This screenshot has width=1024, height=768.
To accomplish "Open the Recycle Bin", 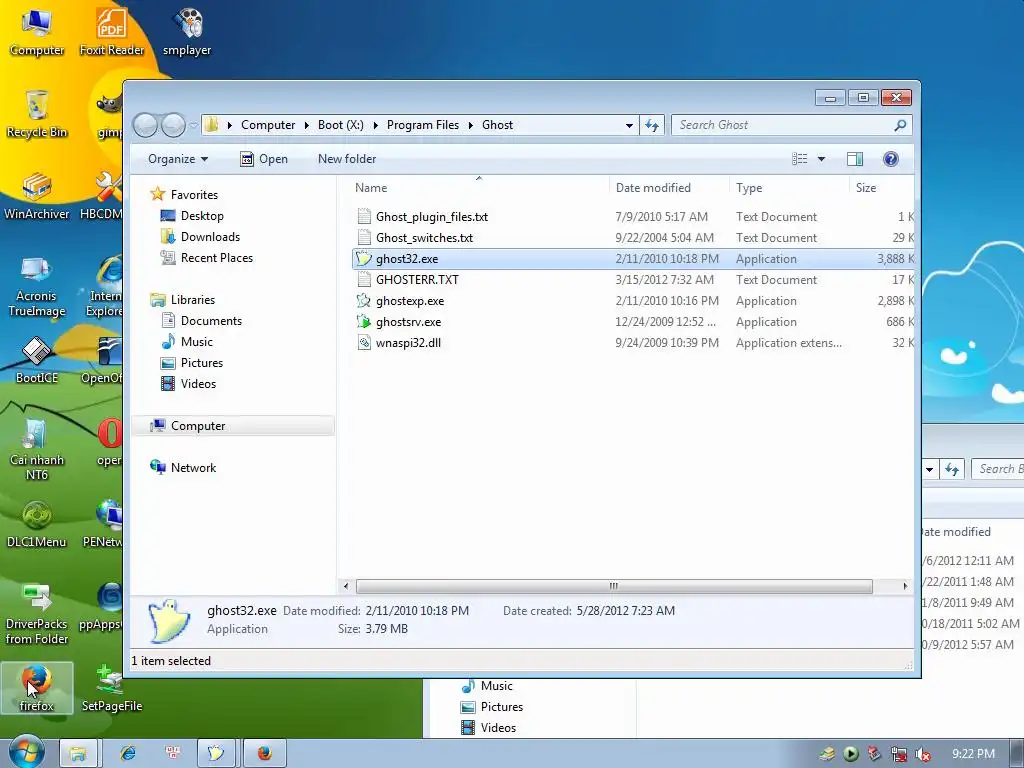I will tap(37, 114).
